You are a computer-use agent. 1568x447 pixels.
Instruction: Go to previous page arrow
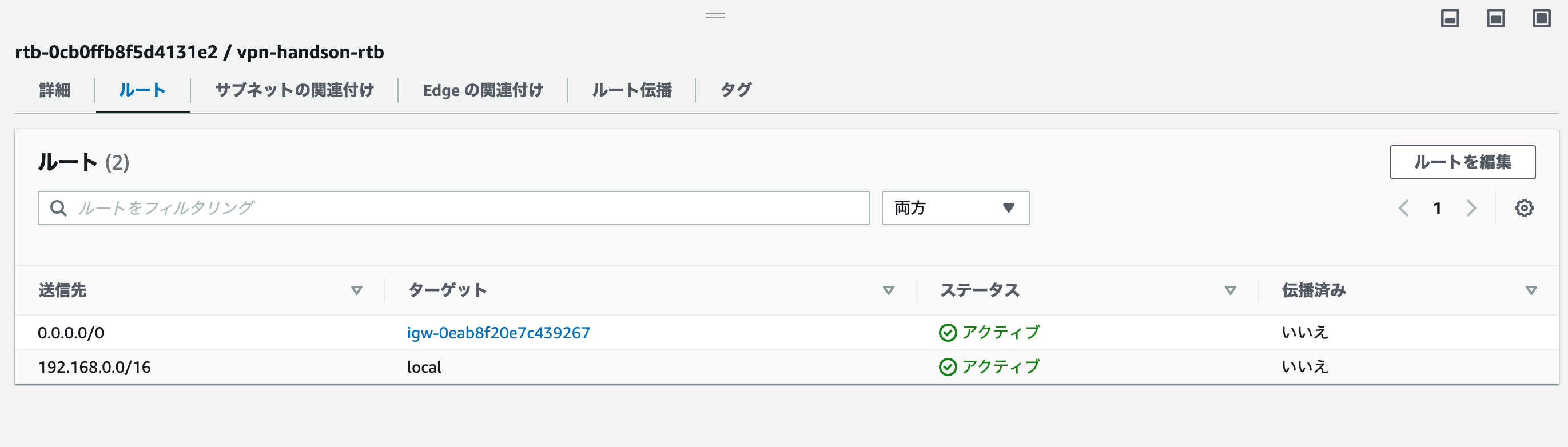pos(1404,208)
